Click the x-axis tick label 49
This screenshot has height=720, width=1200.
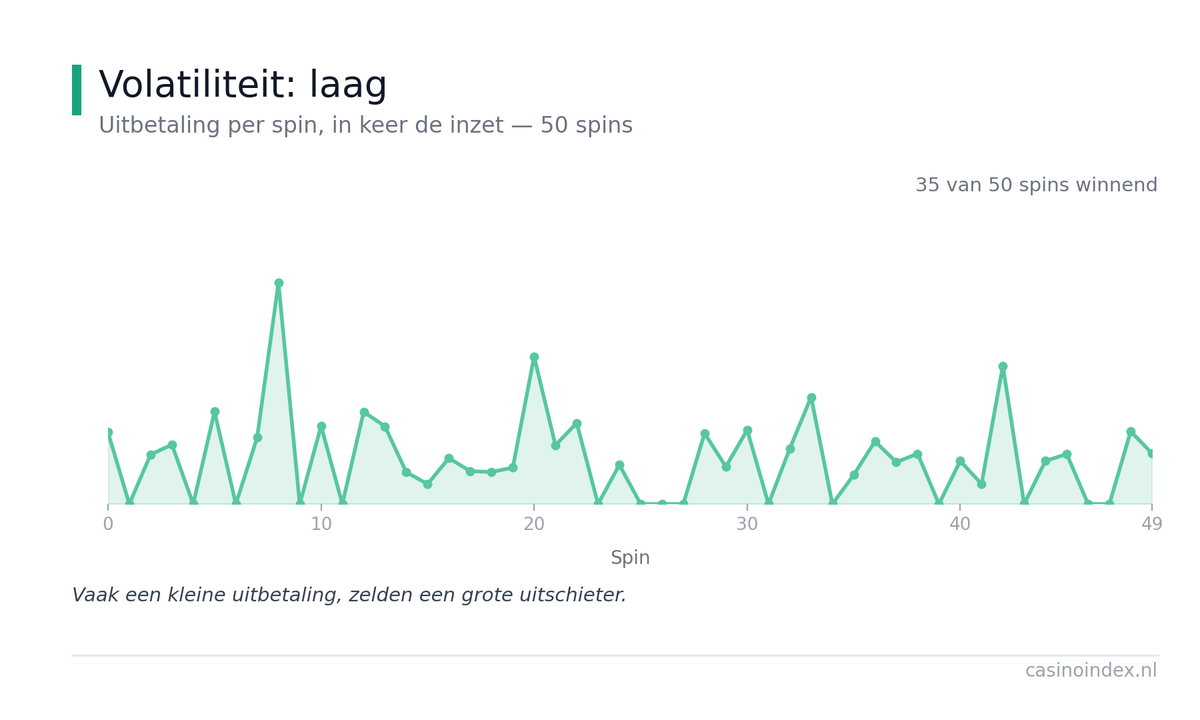(1152, 525)
